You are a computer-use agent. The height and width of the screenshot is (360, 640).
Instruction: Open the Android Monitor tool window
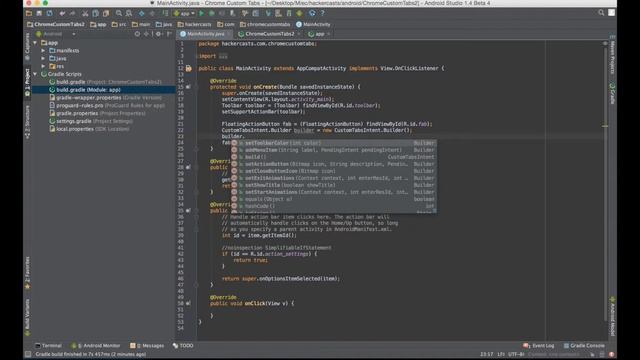pos(96,346)
